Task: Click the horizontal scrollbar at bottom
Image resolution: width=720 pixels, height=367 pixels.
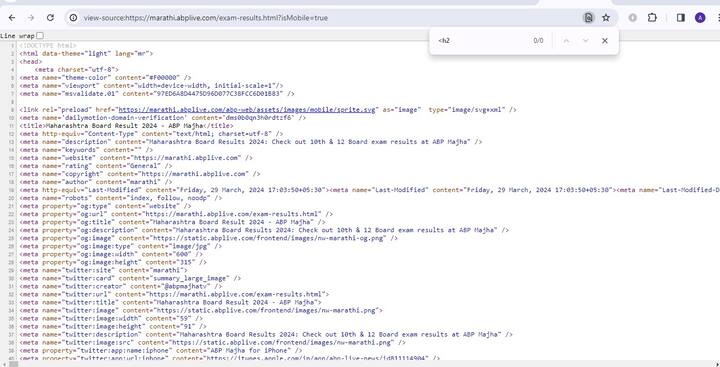Action: [x=360, y=364]
